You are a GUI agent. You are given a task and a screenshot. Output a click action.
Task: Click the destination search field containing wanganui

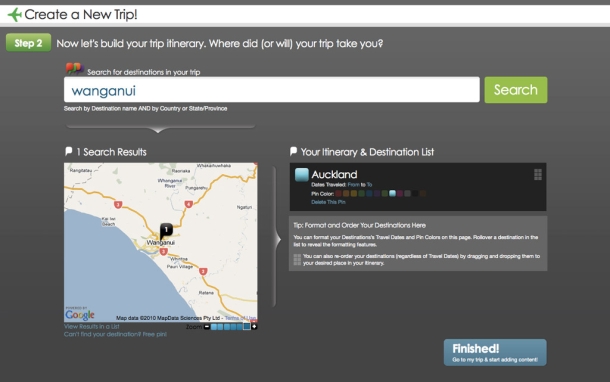(x=272, y=90)
